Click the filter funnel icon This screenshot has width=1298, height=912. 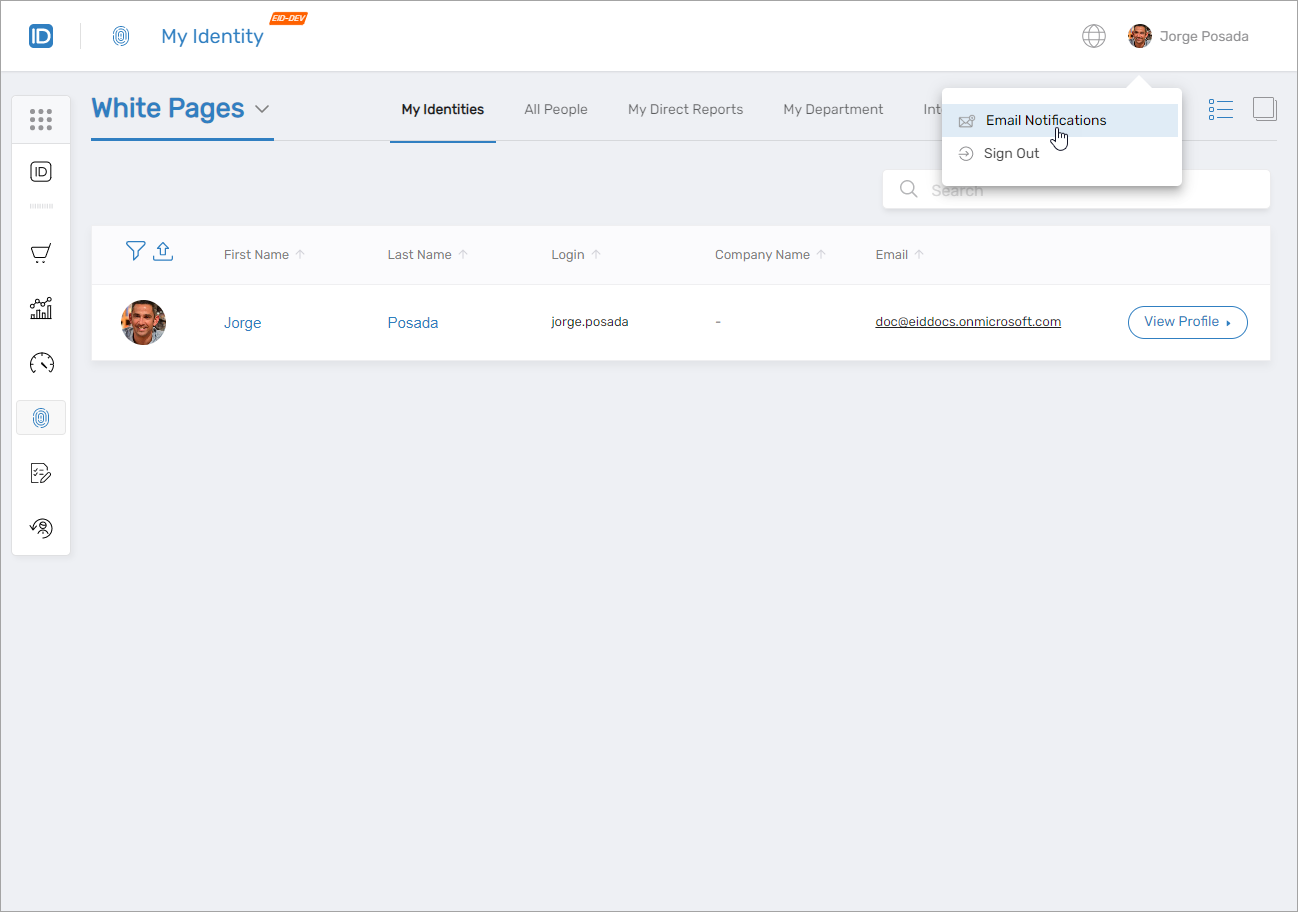[x=136, y=251]
